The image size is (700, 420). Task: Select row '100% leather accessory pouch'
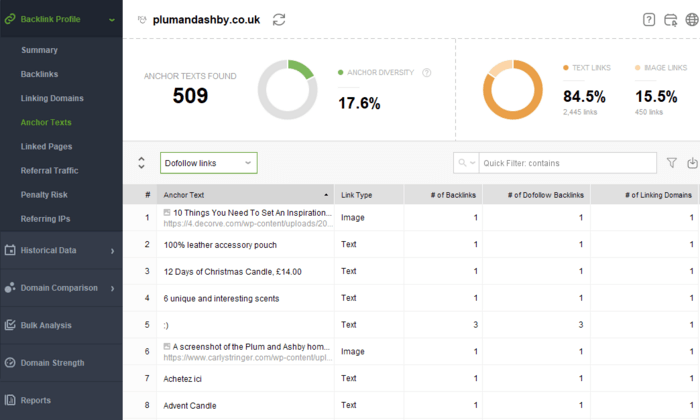pyautogui.click(x=411, y=244)
